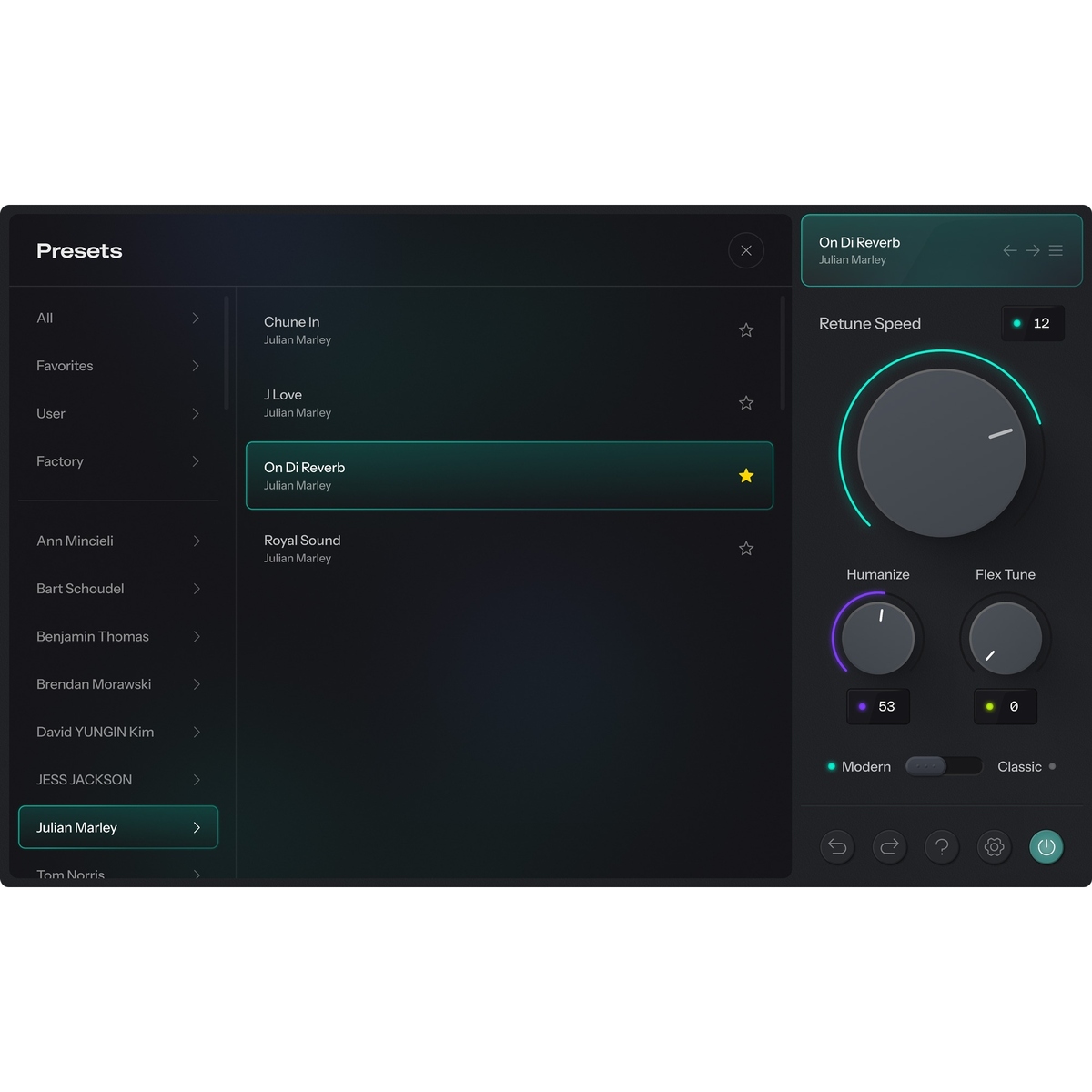Screen dimensions: 1092x1092
Task: Click Retune Speed value field 12
Action: [1033, 323]
